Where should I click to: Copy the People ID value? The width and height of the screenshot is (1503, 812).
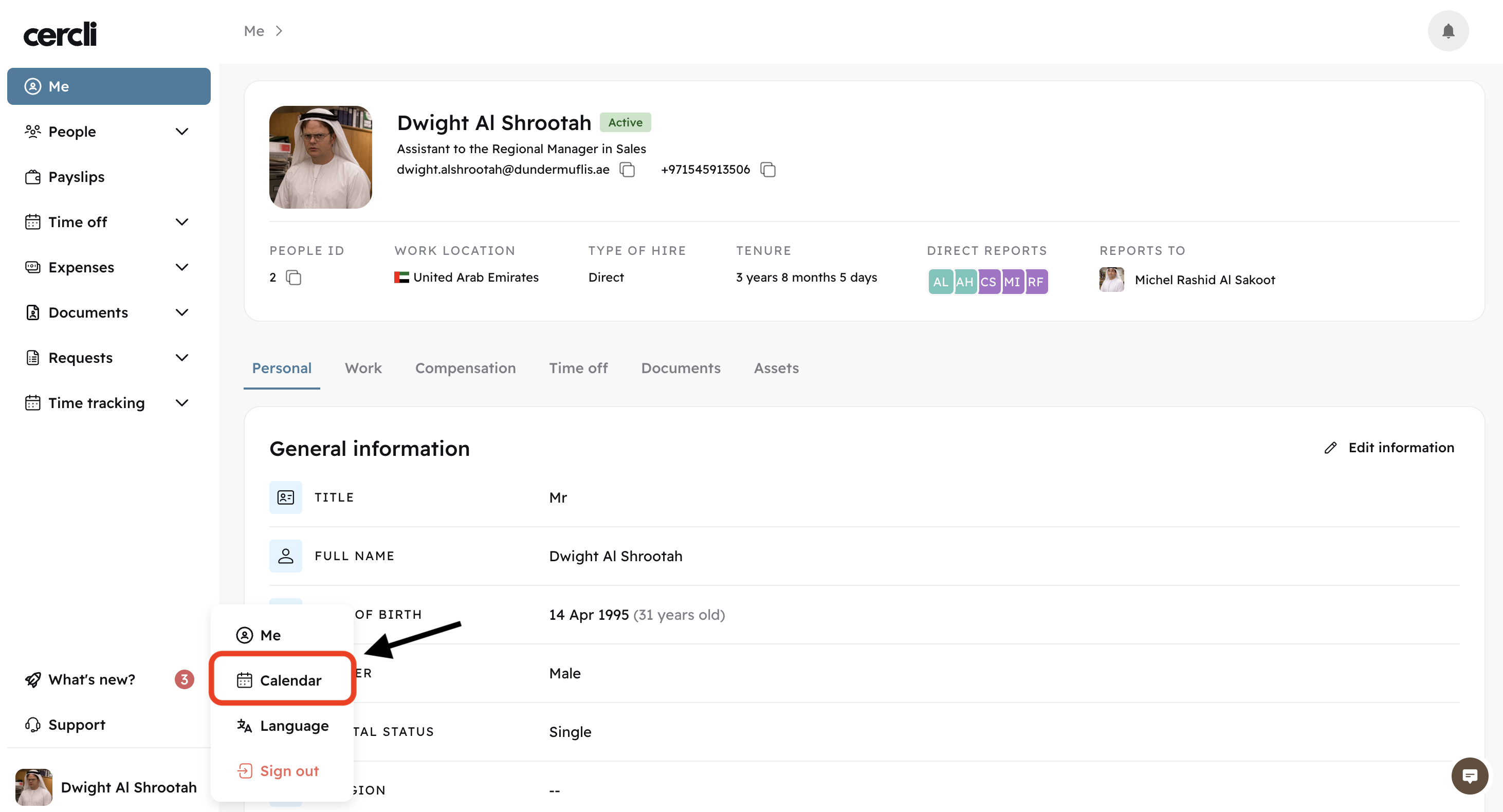point(294,278)
